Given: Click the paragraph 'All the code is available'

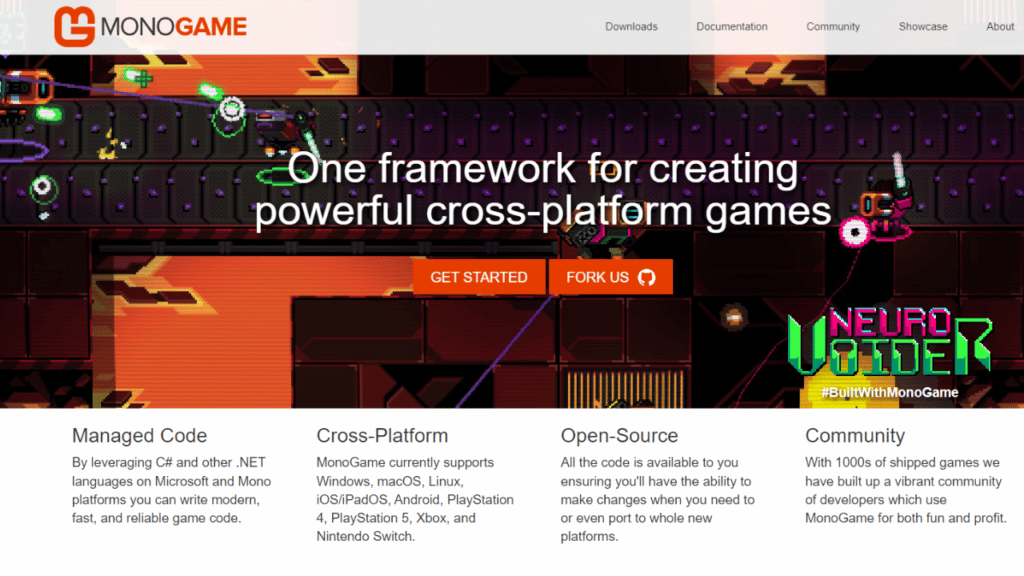Looking at the screenshot, I should [x=658, y=499].
